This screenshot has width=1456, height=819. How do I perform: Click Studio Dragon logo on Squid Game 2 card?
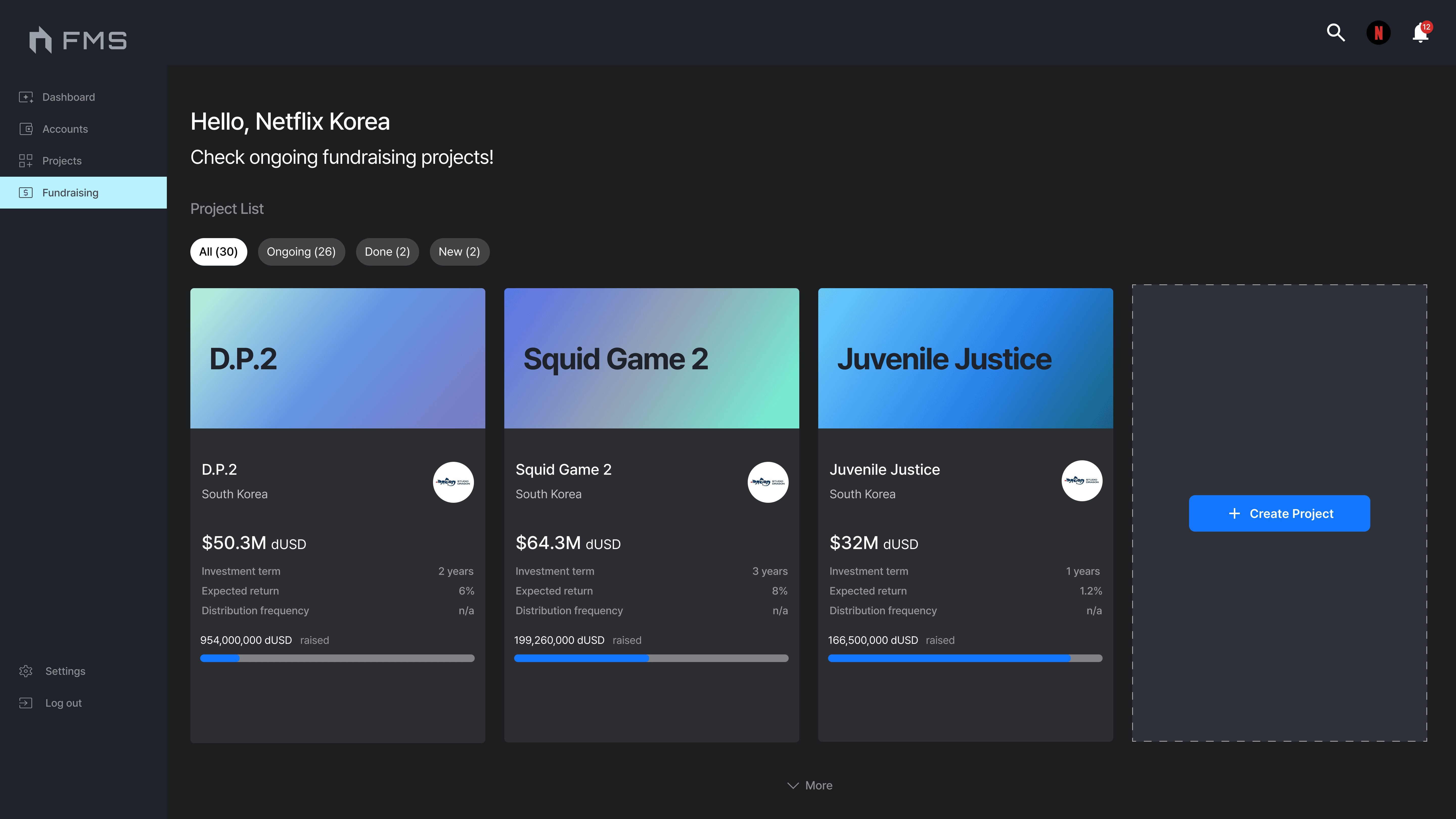(x=768, y=482)
